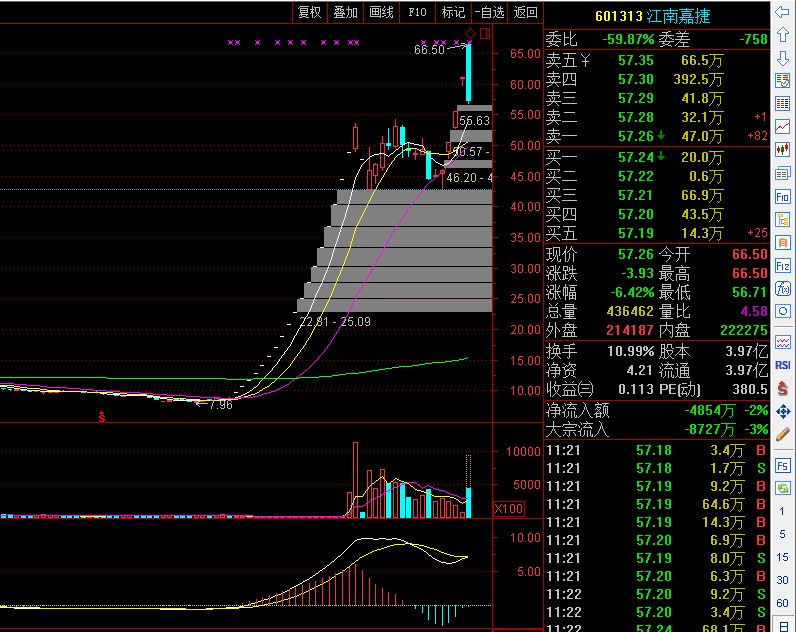Image resolution: width=796 pixels, height=632 pixels.
Task: Open the wavy lines indicator icon
Action: click(782, 343)
